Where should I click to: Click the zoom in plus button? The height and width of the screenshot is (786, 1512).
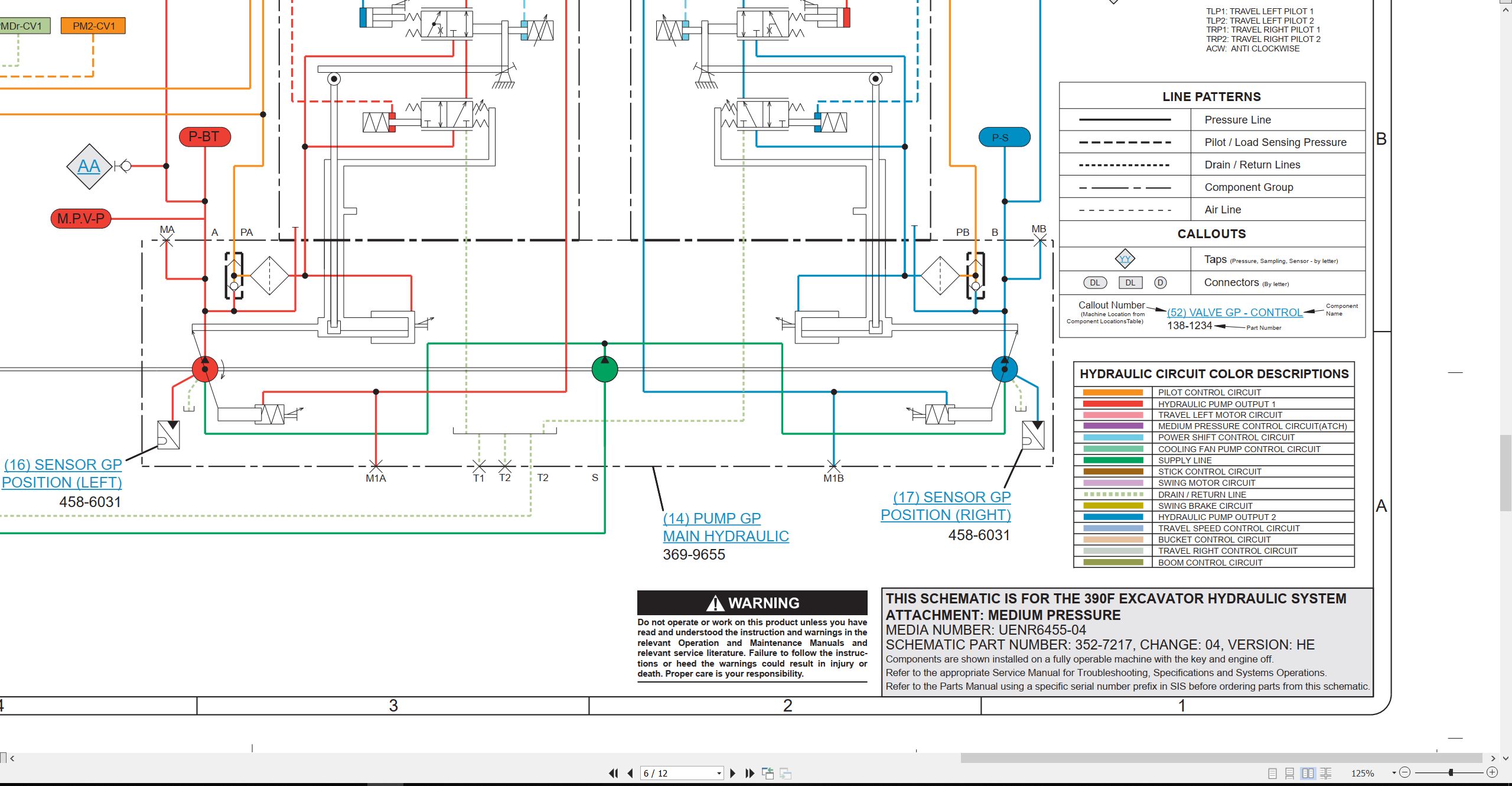point(1492,772)
